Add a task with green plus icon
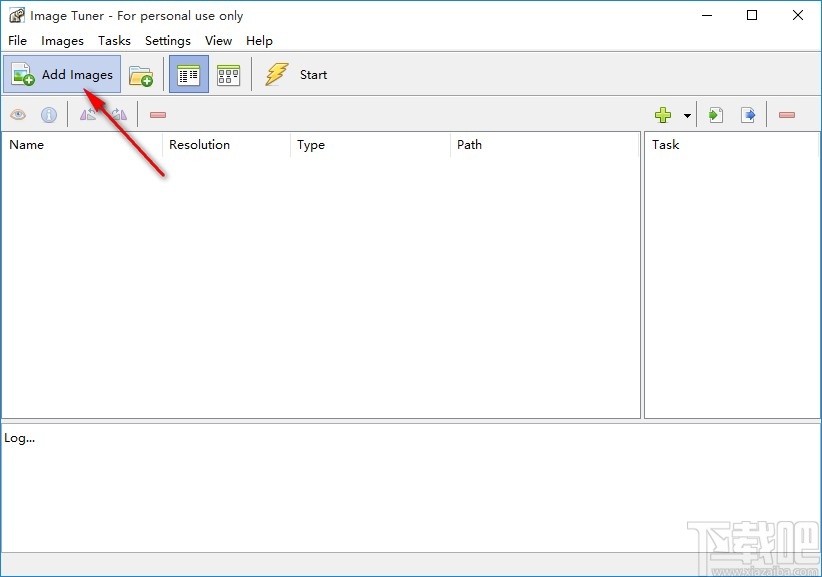 click(663, 115)
